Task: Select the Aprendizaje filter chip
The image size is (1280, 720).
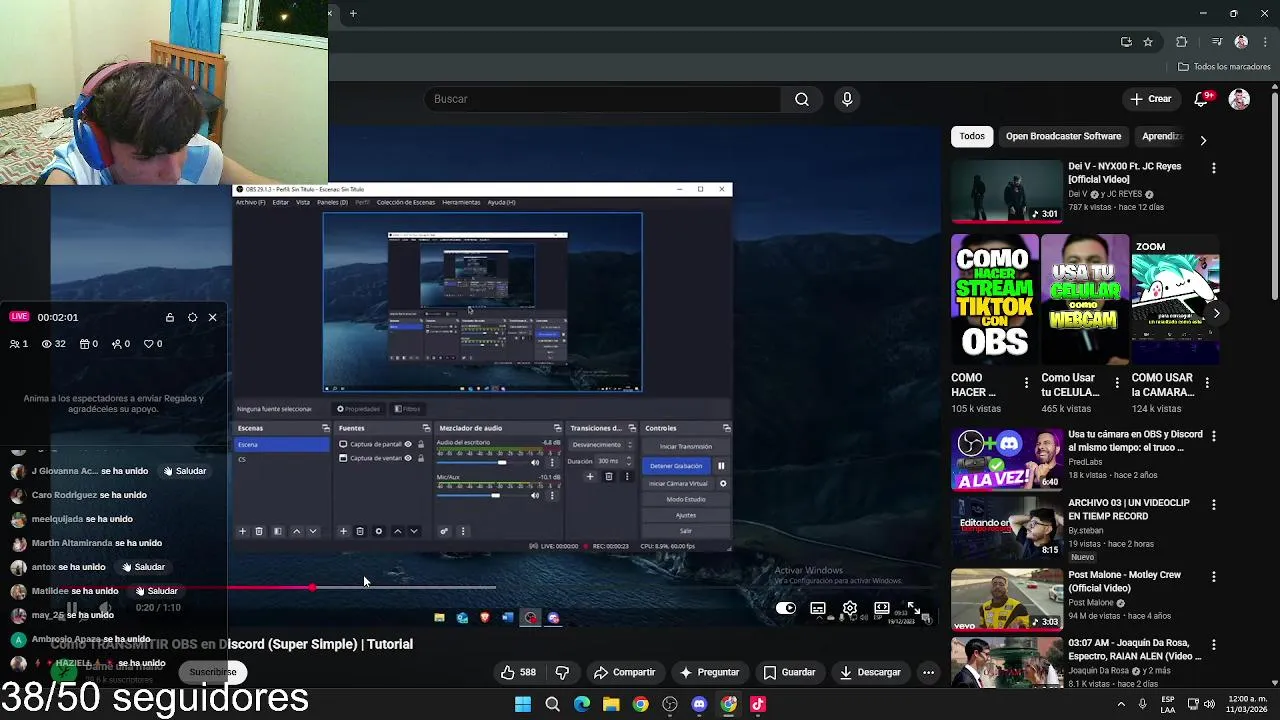Action: coord(1161,136)
